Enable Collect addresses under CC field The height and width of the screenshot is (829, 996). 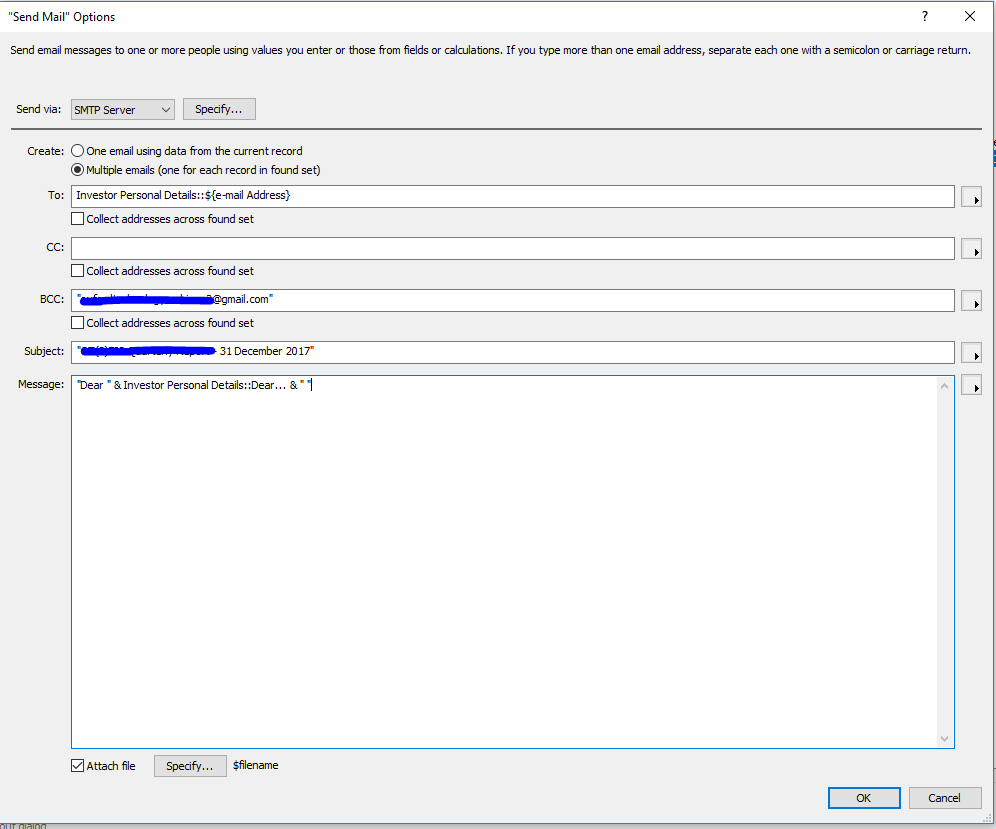tap(77, 271)
